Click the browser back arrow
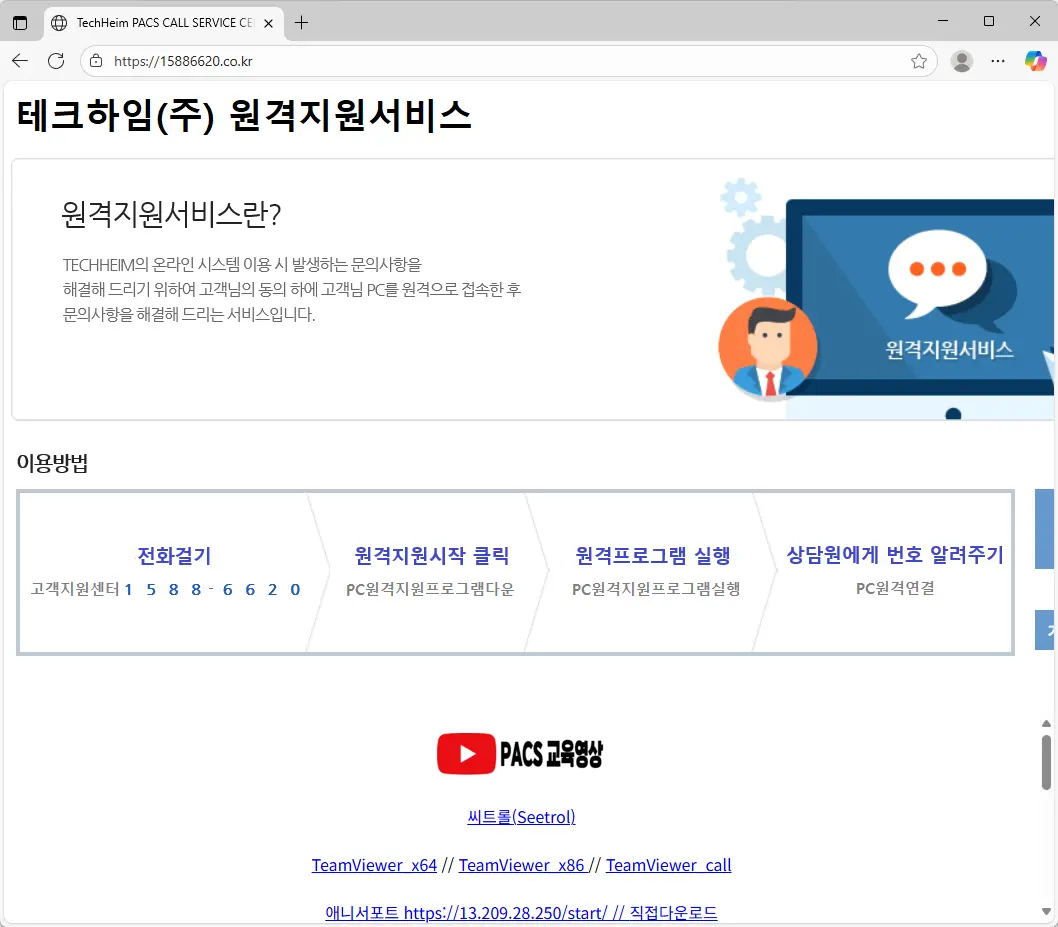Viewport: 1058px width, 927px height. 20,61
